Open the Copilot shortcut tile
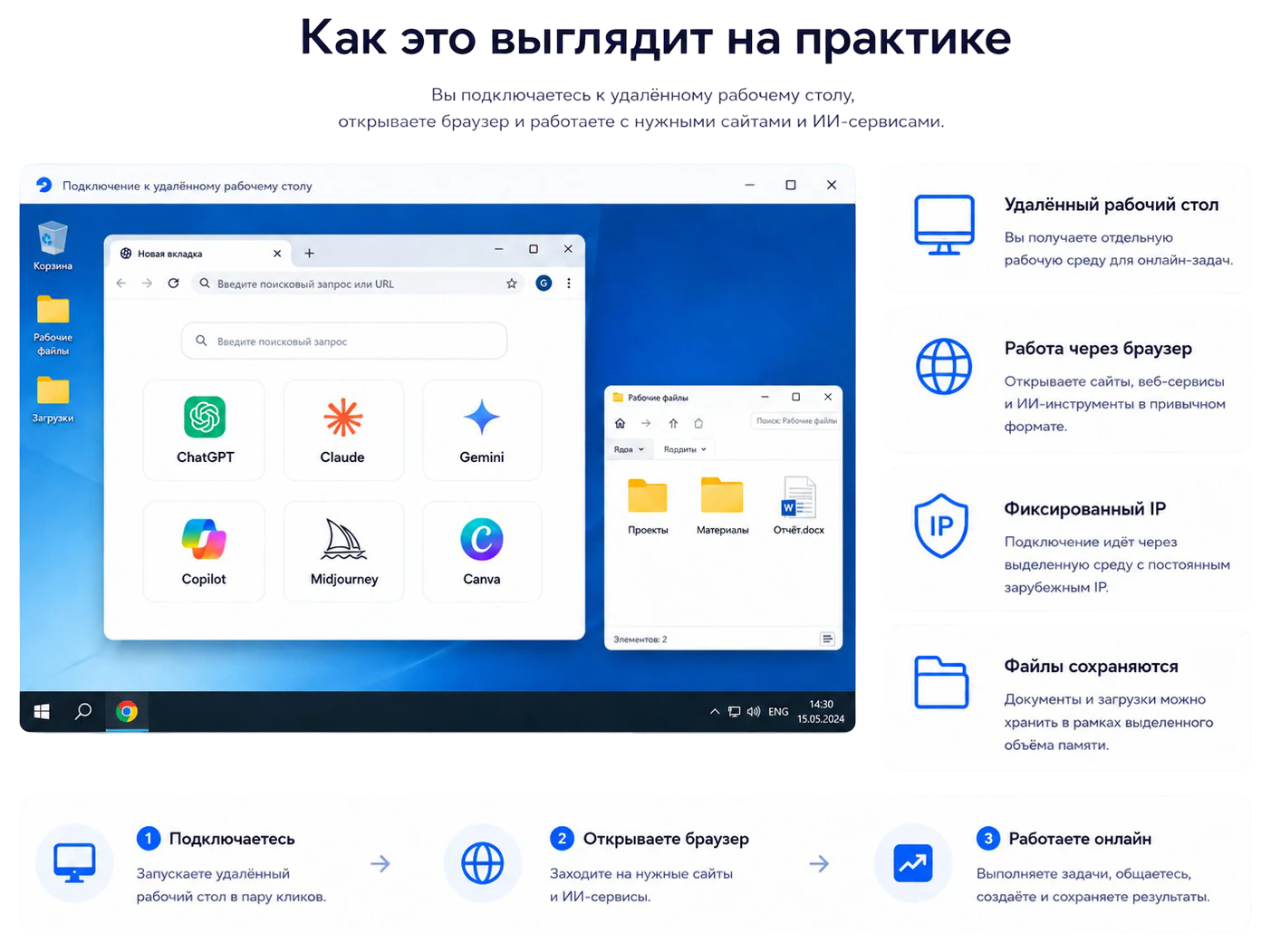This screenshot has height=952, width=1271. coord(205,552)
